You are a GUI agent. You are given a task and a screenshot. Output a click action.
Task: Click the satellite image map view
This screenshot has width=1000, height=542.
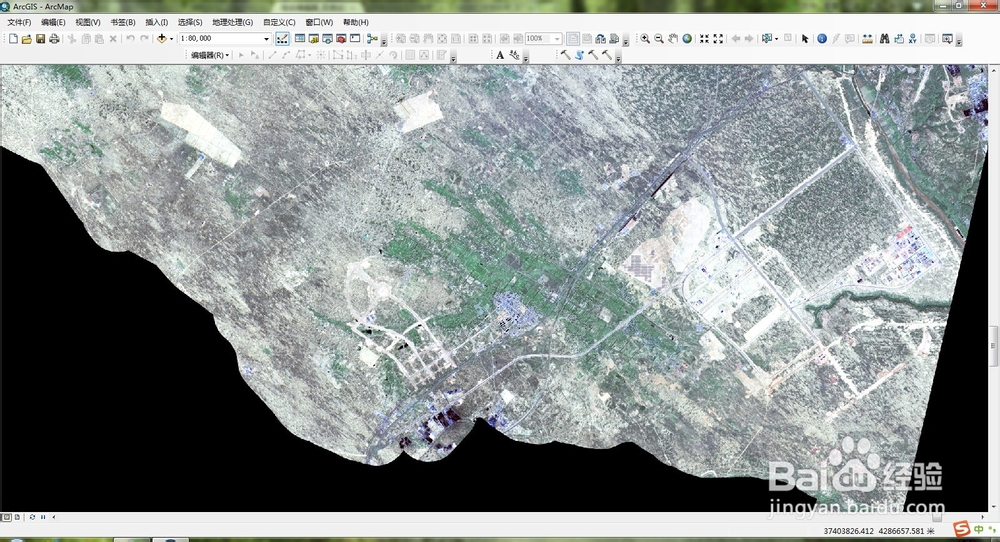[x=494, y=288]
